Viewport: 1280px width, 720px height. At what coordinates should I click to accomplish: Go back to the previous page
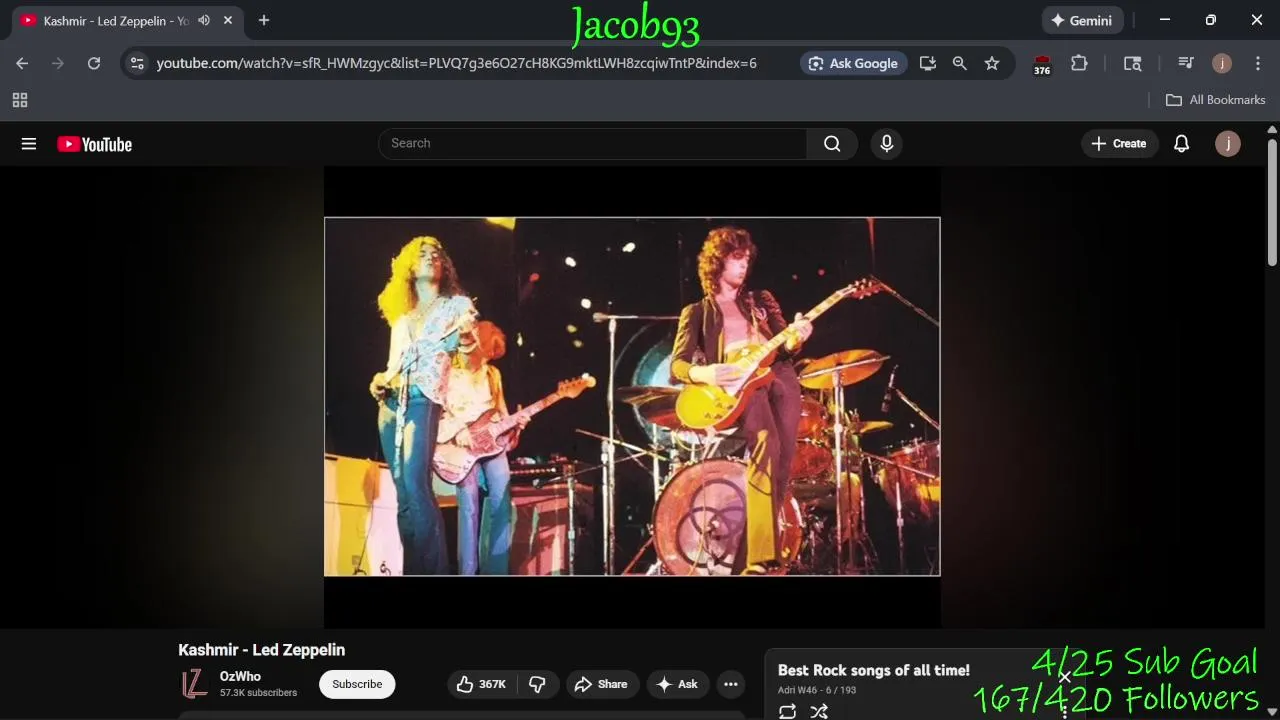pyautogui.click(x=22, y=63)
